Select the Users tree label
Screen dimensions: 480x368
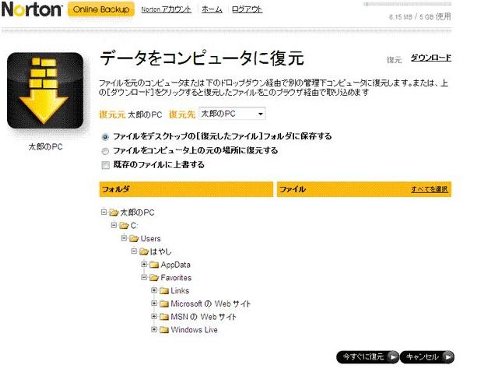[150, 239]
